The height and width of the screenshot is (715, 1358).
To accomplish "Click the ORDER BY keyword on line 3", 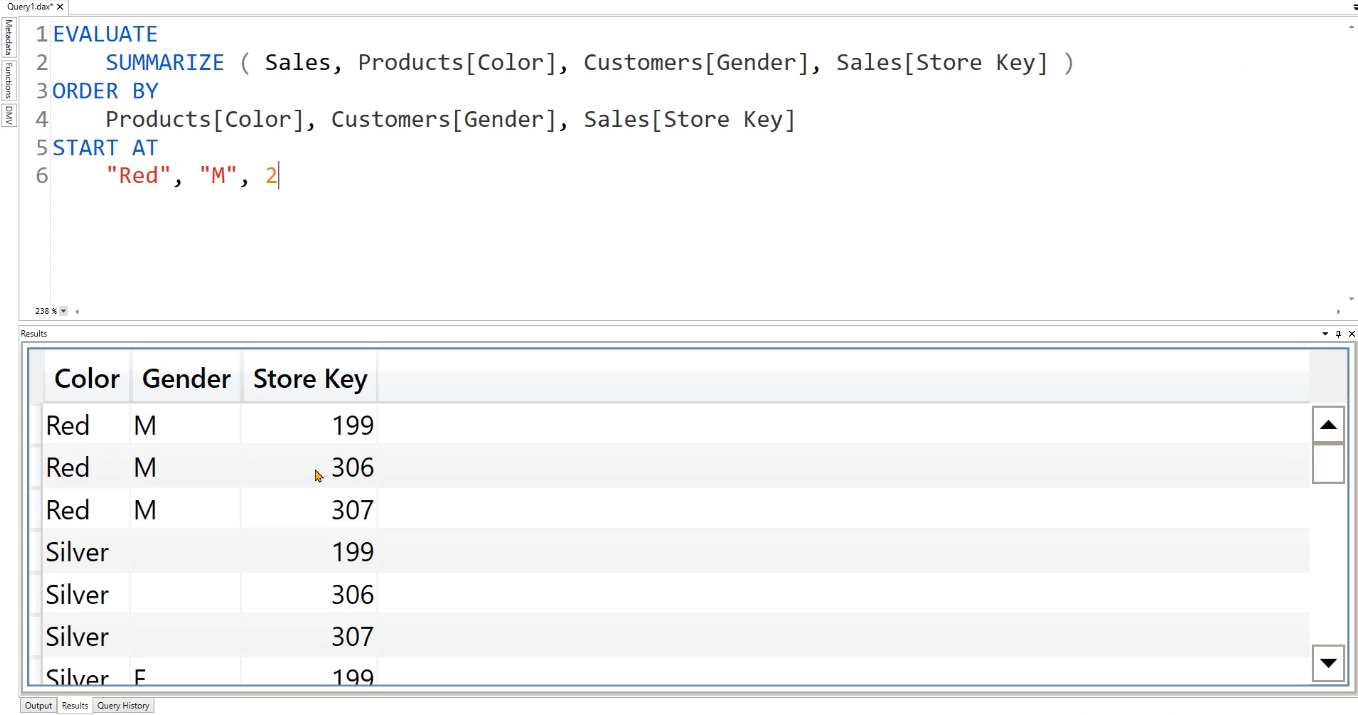I will [105, 91].
